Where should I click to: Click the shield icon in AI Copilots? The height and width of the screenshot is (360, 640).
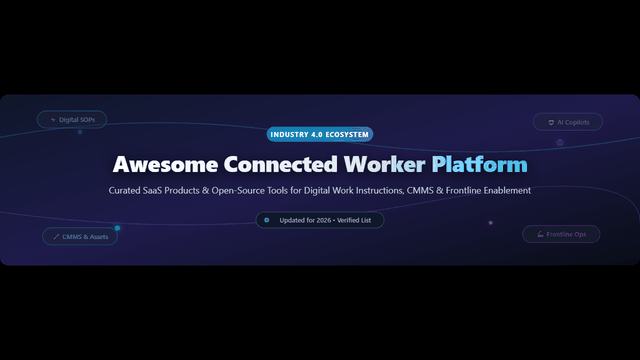(x=551, y=122)
